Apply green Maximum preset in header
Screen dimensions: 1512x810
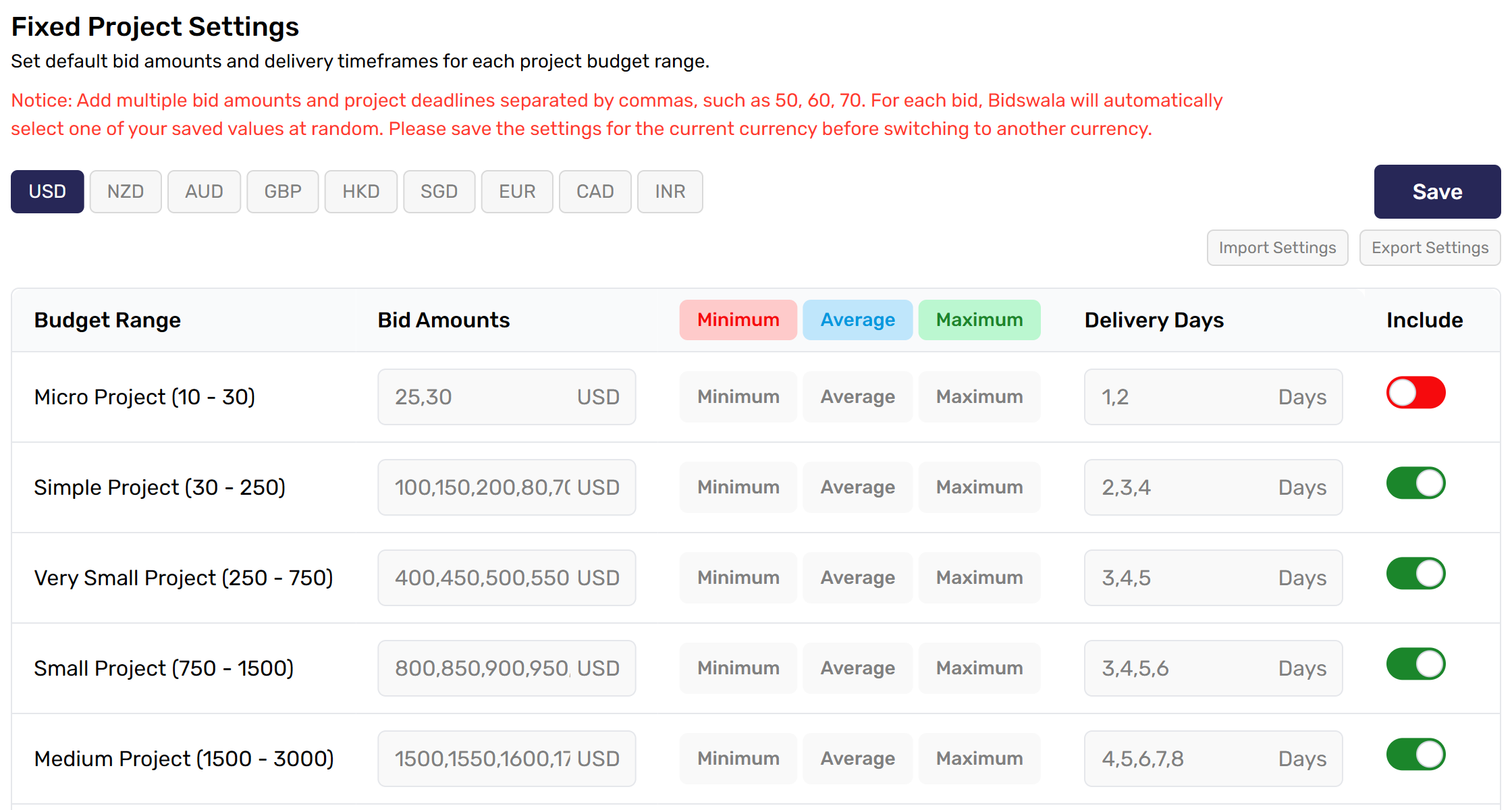[x=979, y=320]
